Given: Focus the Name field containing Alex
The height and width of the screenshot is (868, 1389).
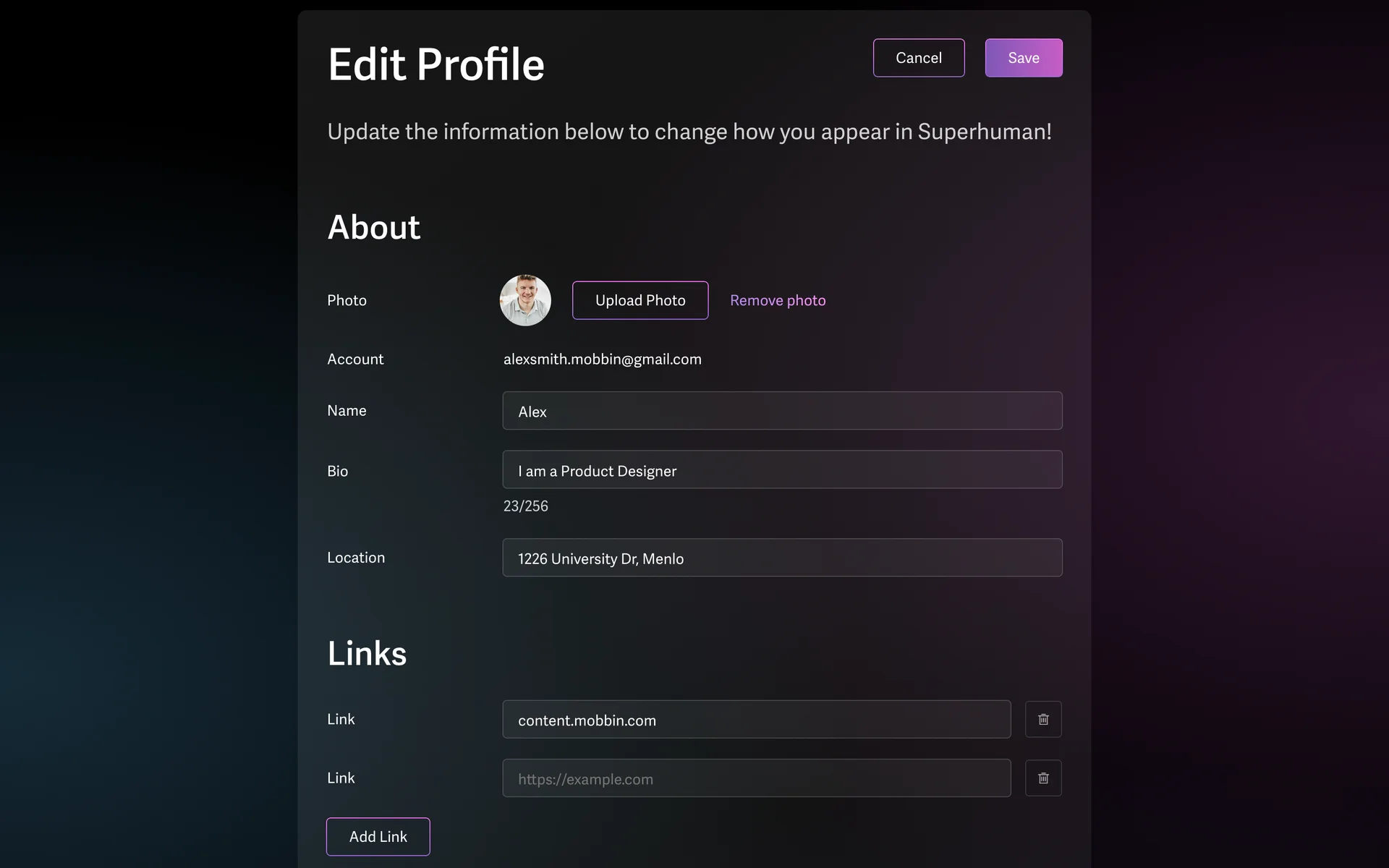Looking at the screenshot, I should tap(781, 411).
